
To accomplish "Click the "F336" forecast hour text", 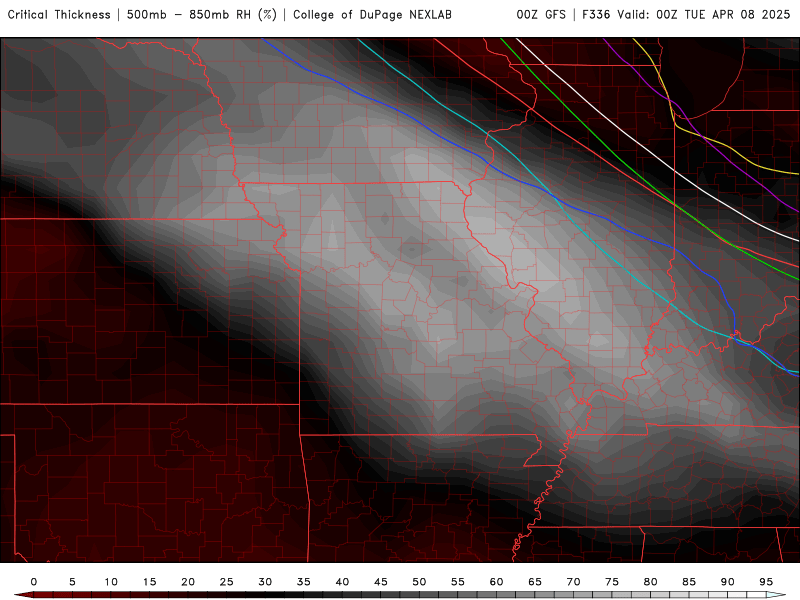I will (x=596, y=15).
